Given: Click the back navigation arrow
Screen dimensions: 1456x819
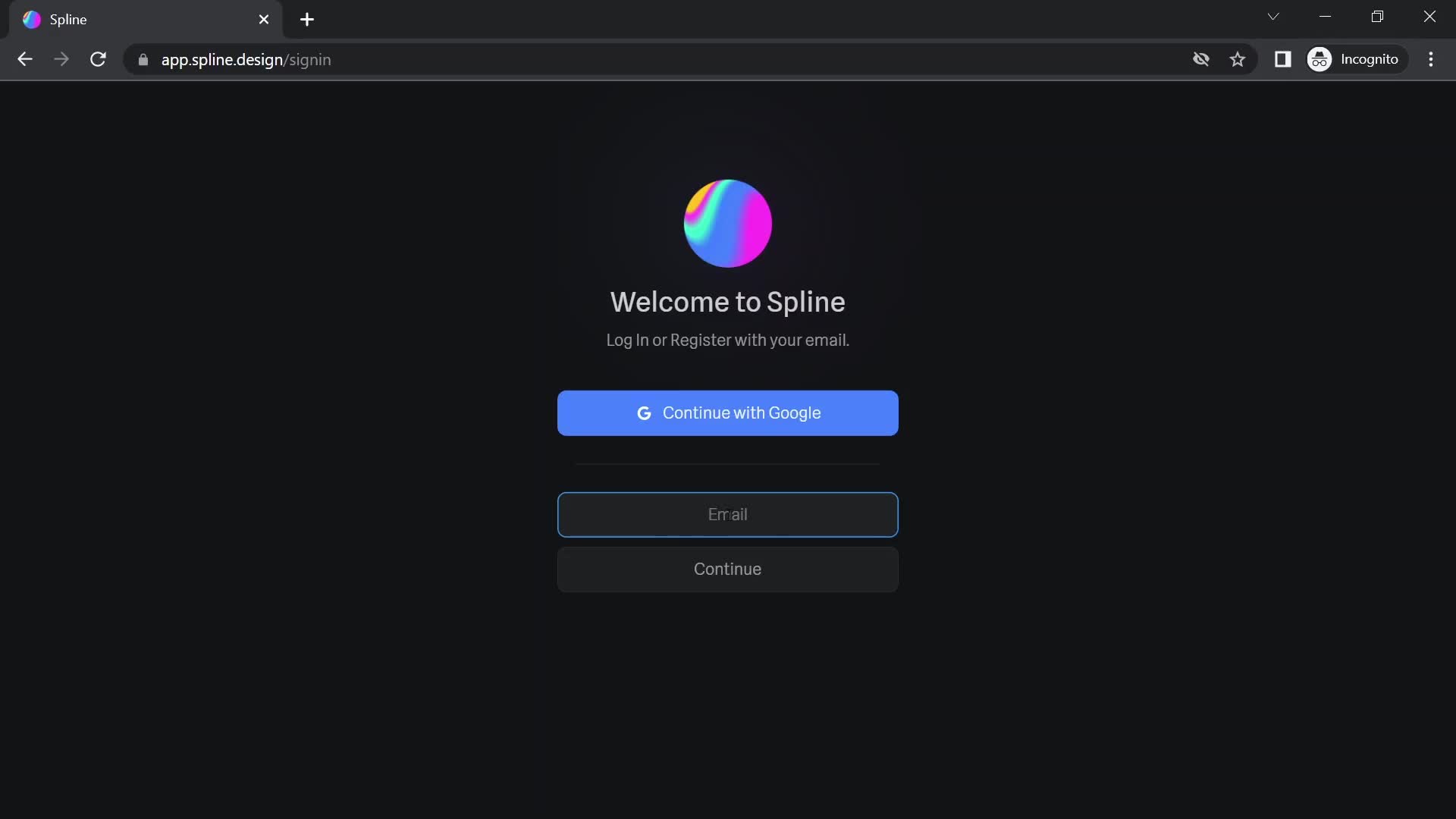Looking at the screenshot, I should 24,60.
